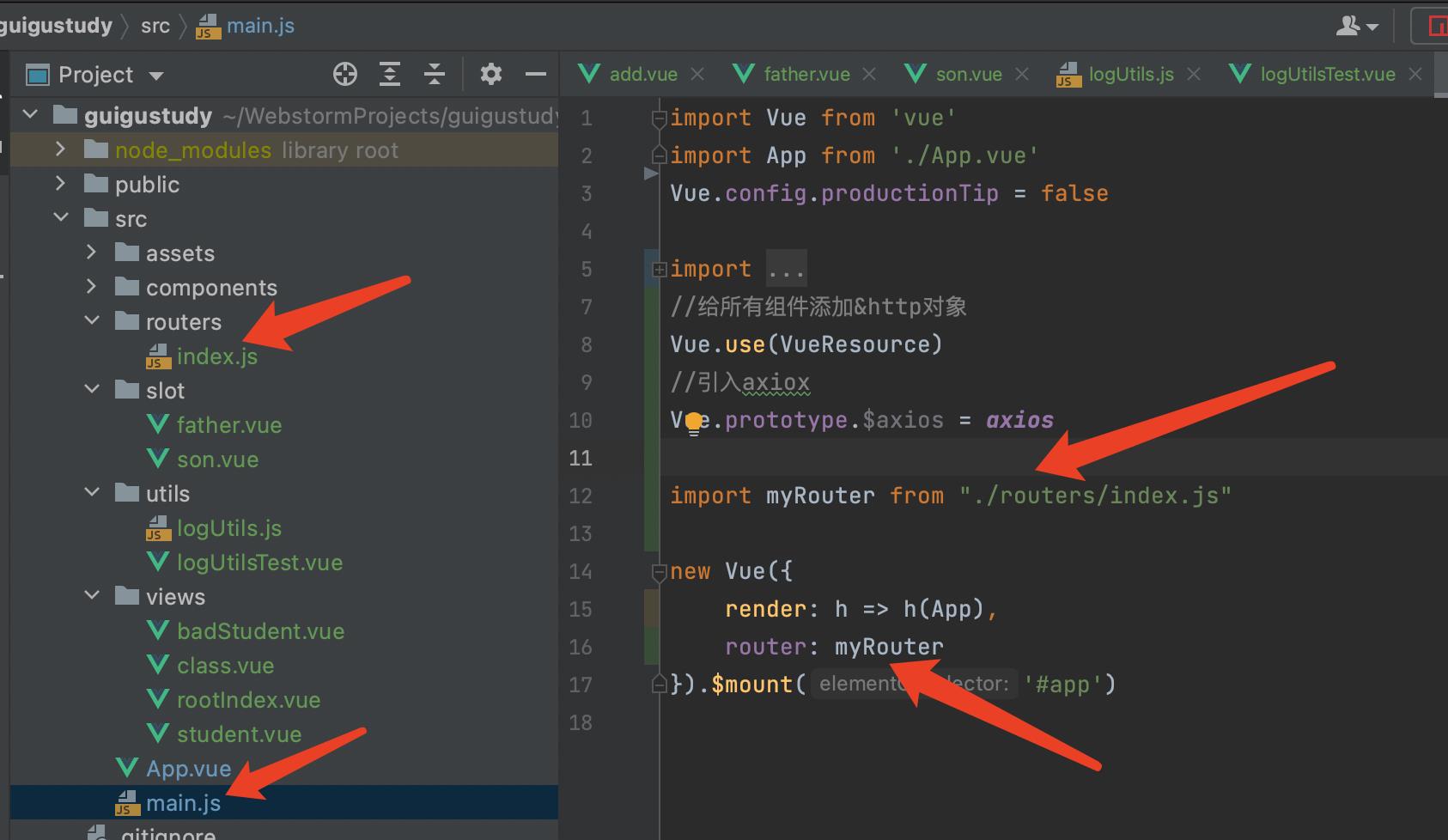Fold the import region at line 1
Screen dimensions: 1448x840
660,119
